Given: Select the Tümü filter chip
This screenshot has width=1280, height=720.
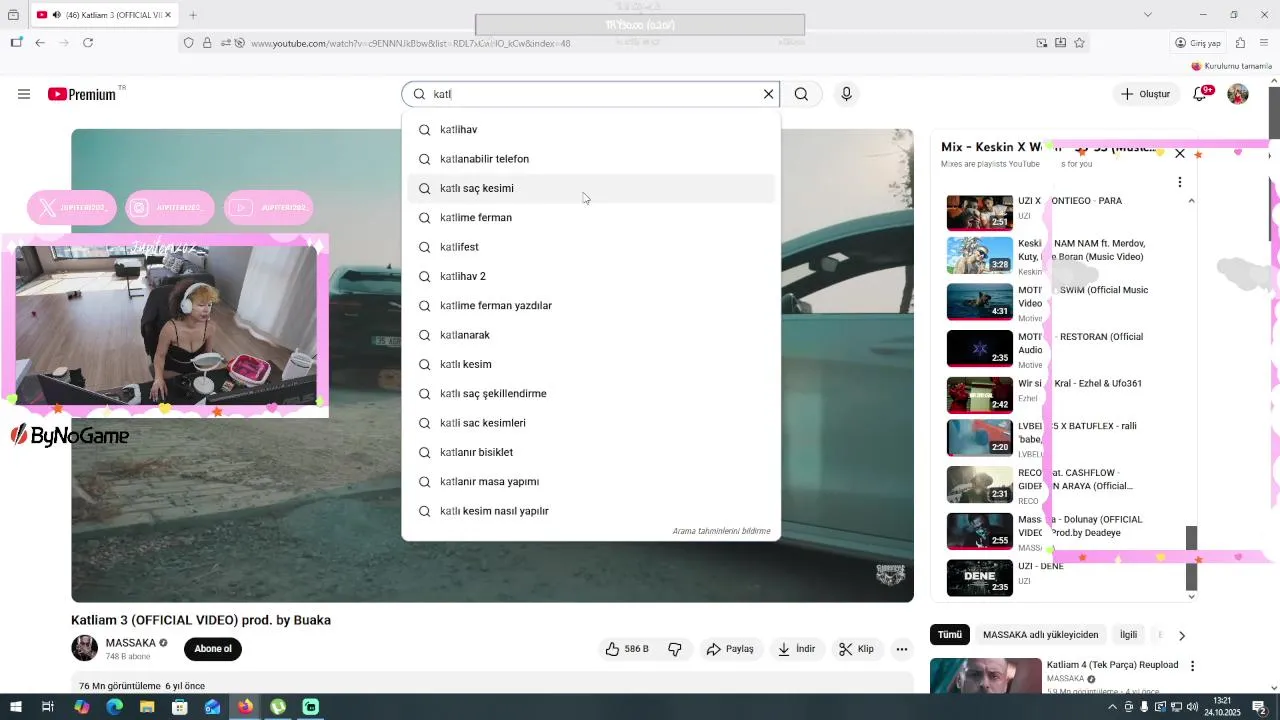Looking at the screenshot, I should click(x=949, y=635).
